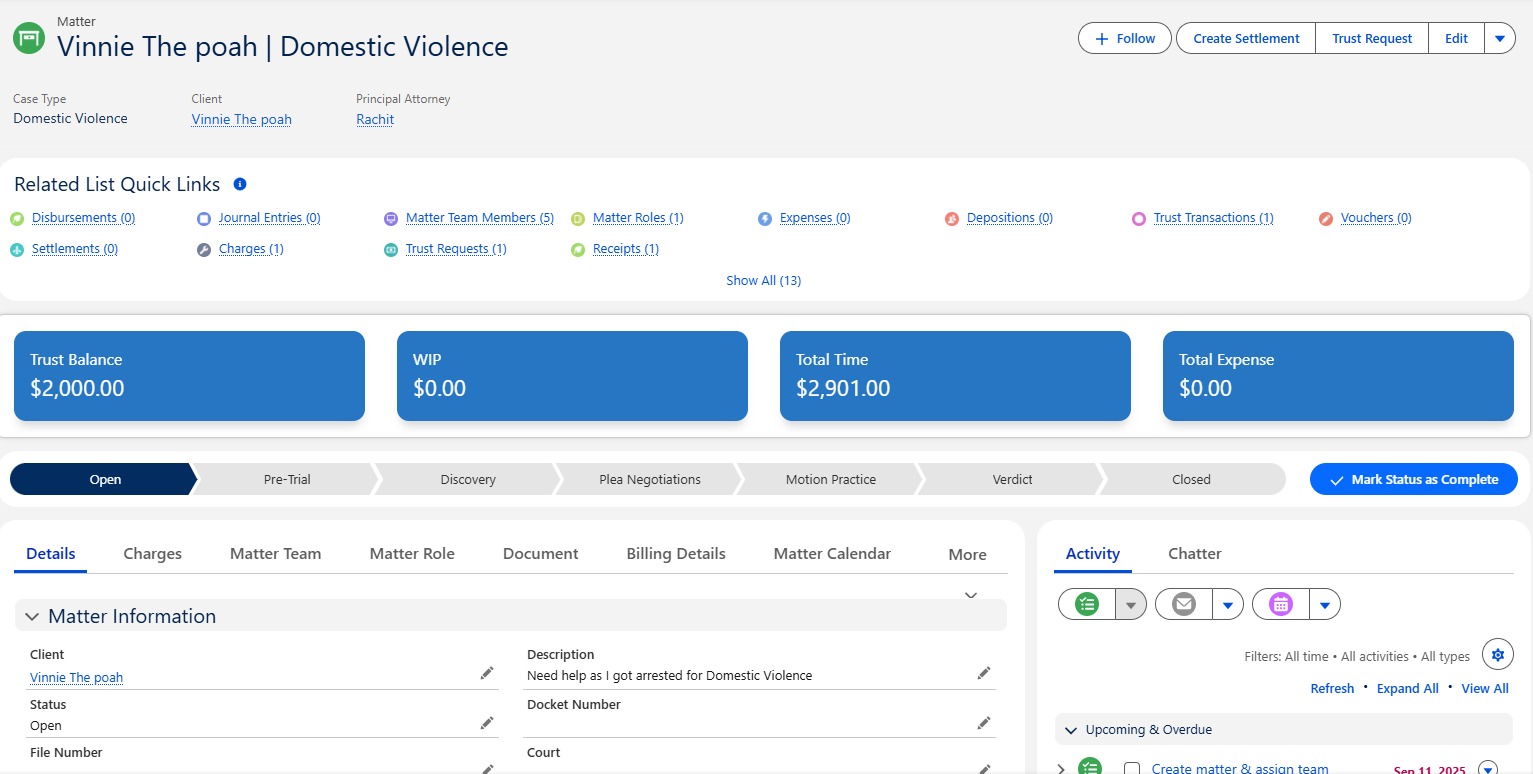This screenshot has height=774, width=1533.
Task: Collapse the Matter Information section
Action: pyautogui.click(x=32, y=617)
